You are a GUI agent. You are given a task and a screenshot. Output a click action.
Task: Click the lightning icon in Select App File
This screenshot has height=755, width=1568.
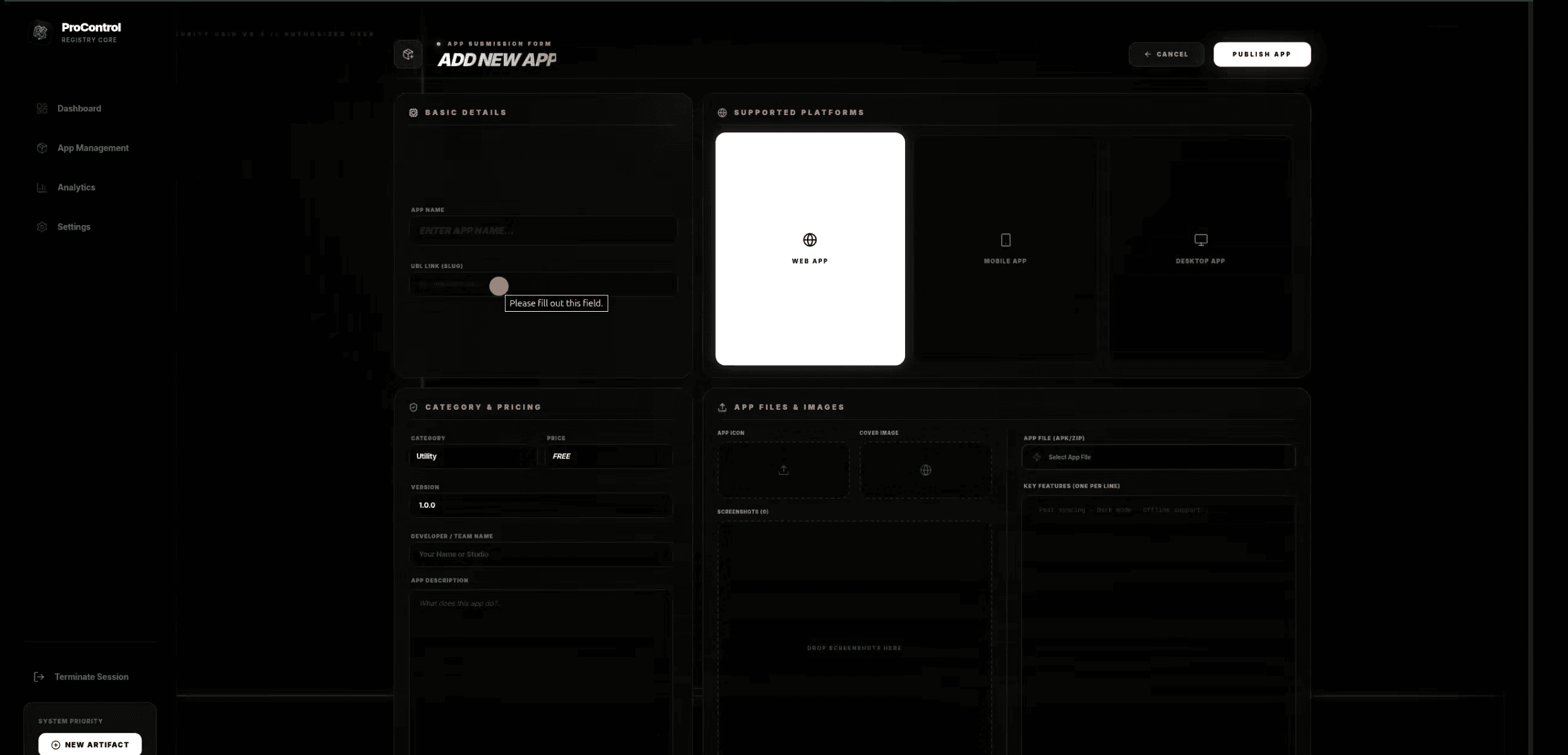(1036, 457)
